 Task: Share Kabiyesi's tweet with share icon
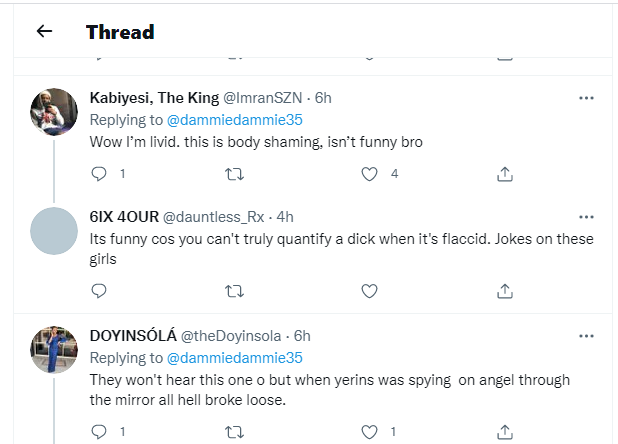(x=505, y=174)
